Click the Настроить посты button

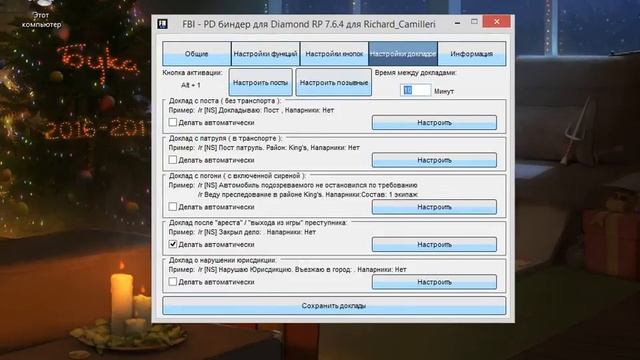260,82
